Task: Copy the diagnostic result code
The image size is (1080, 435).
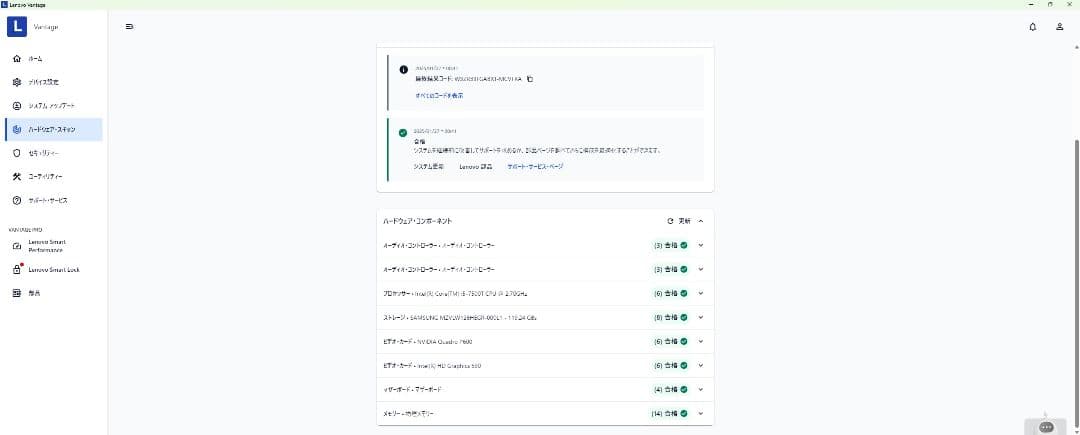Action: click(x=530, y=78)
